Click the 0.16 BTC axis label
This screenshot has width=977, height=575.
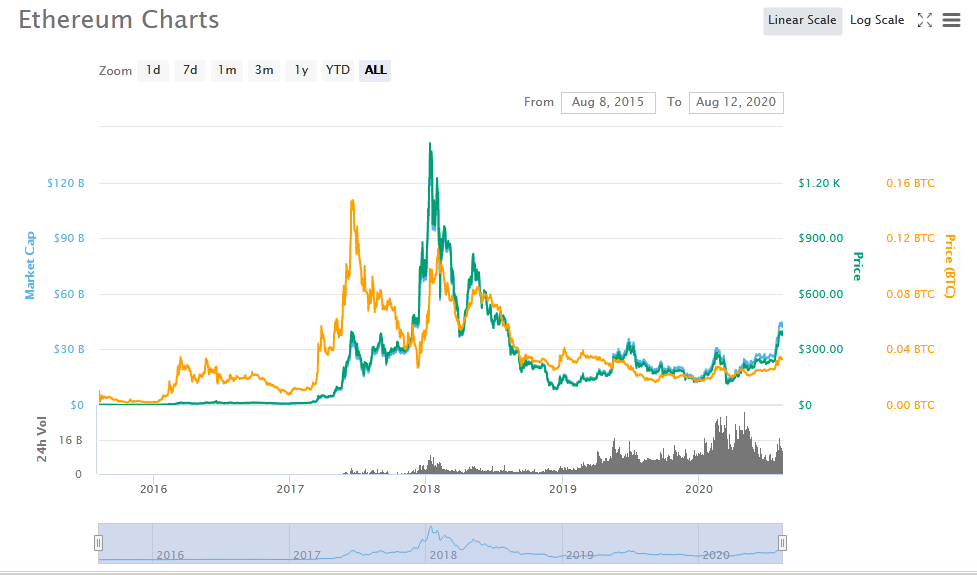click(910, 183)
